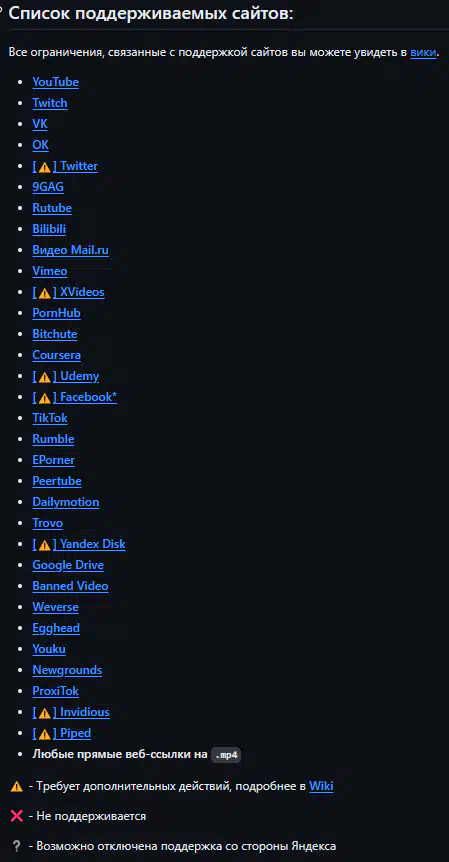
Task: Open the Wiki link in the warning legend
Action: click(x=321, y=786)
